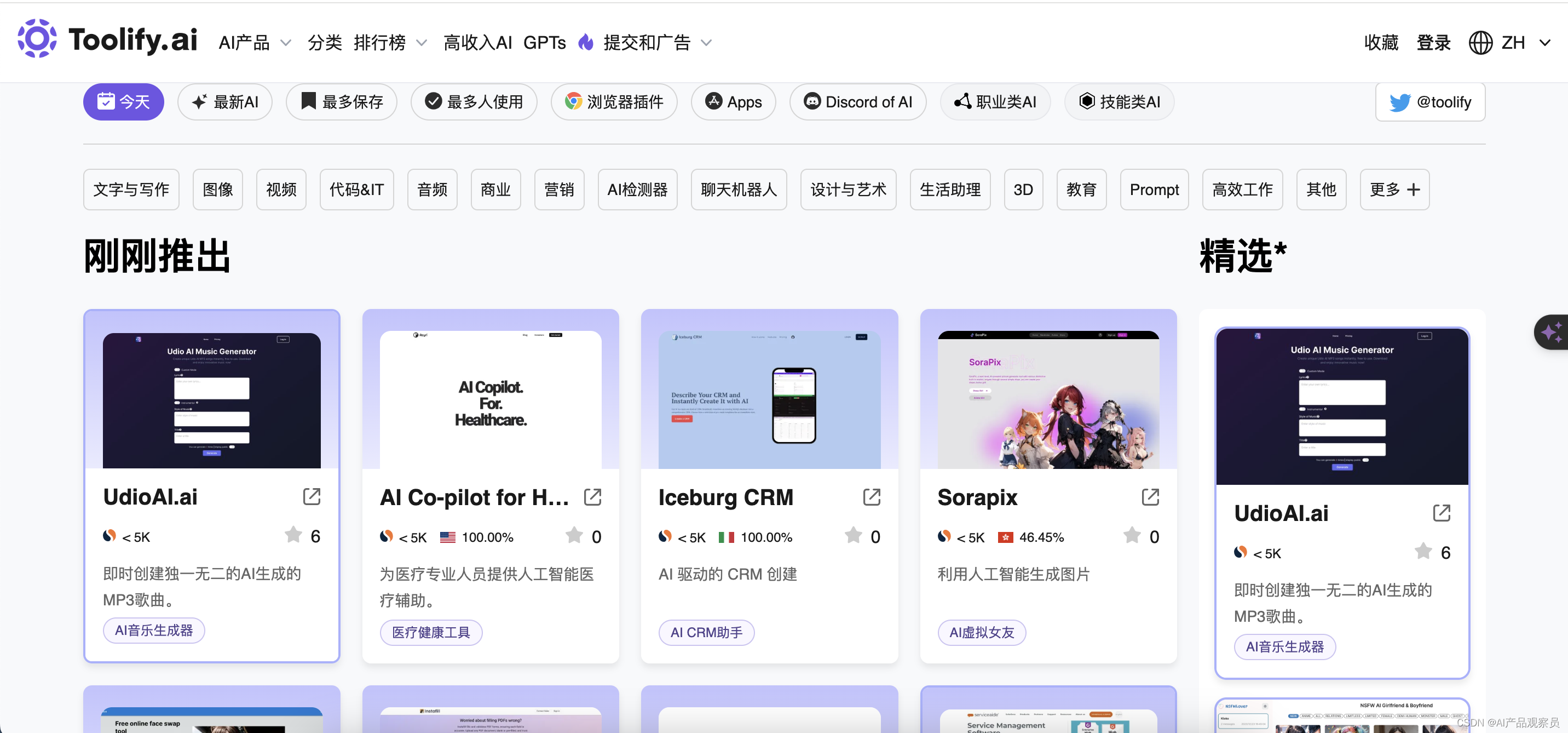Click AI音乐生成器 tag in 刚刚推出

coord(154,630)
